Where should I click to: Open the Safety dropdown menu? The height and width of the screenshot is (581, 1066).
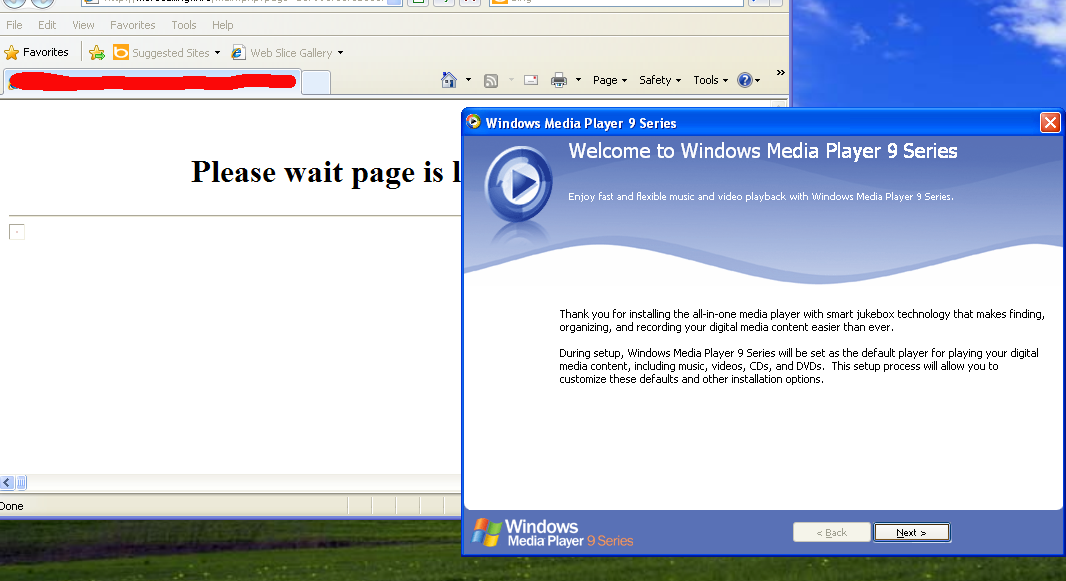(x=659, y=80)
